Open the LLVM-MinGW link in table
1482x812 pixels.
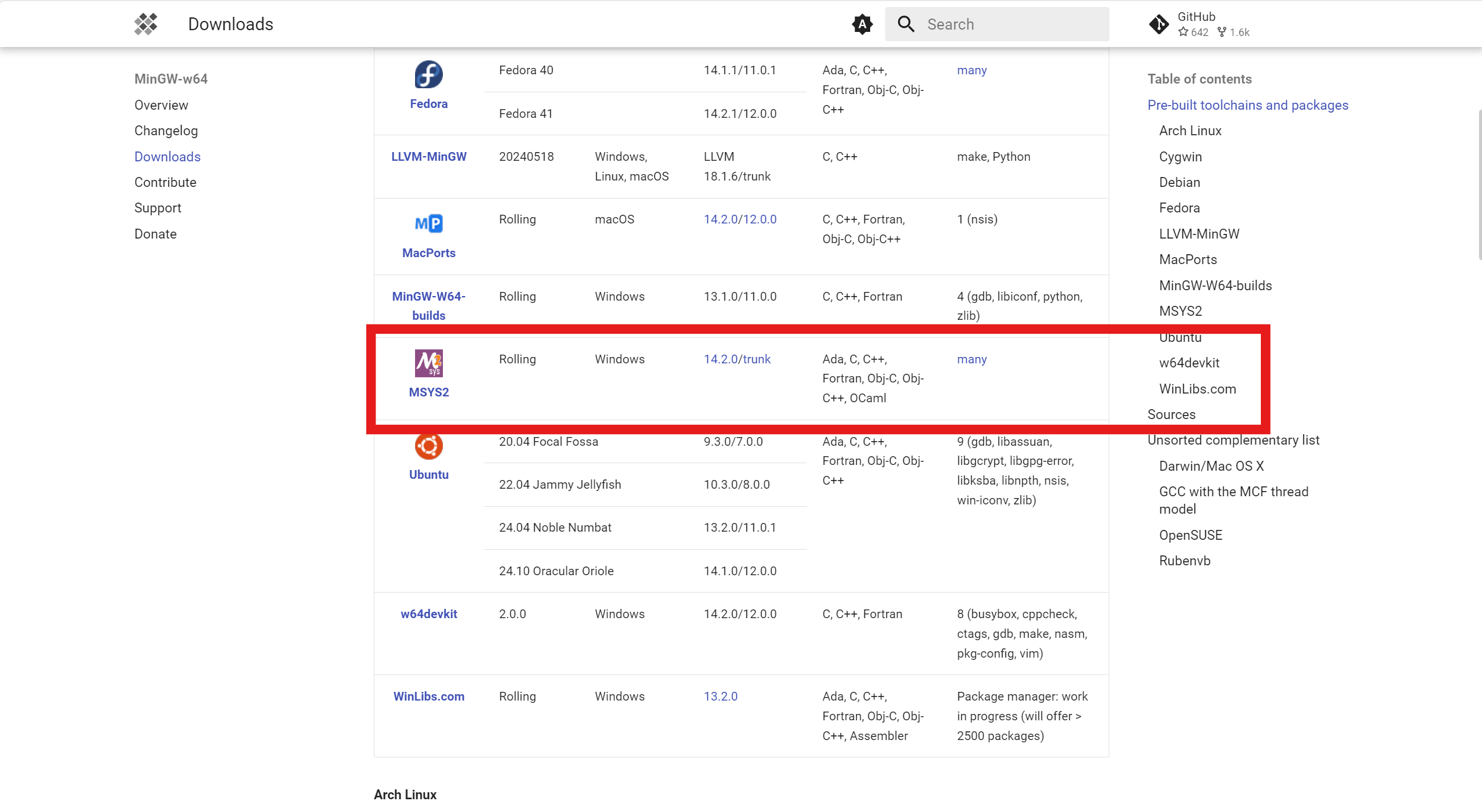pos(428,157)
